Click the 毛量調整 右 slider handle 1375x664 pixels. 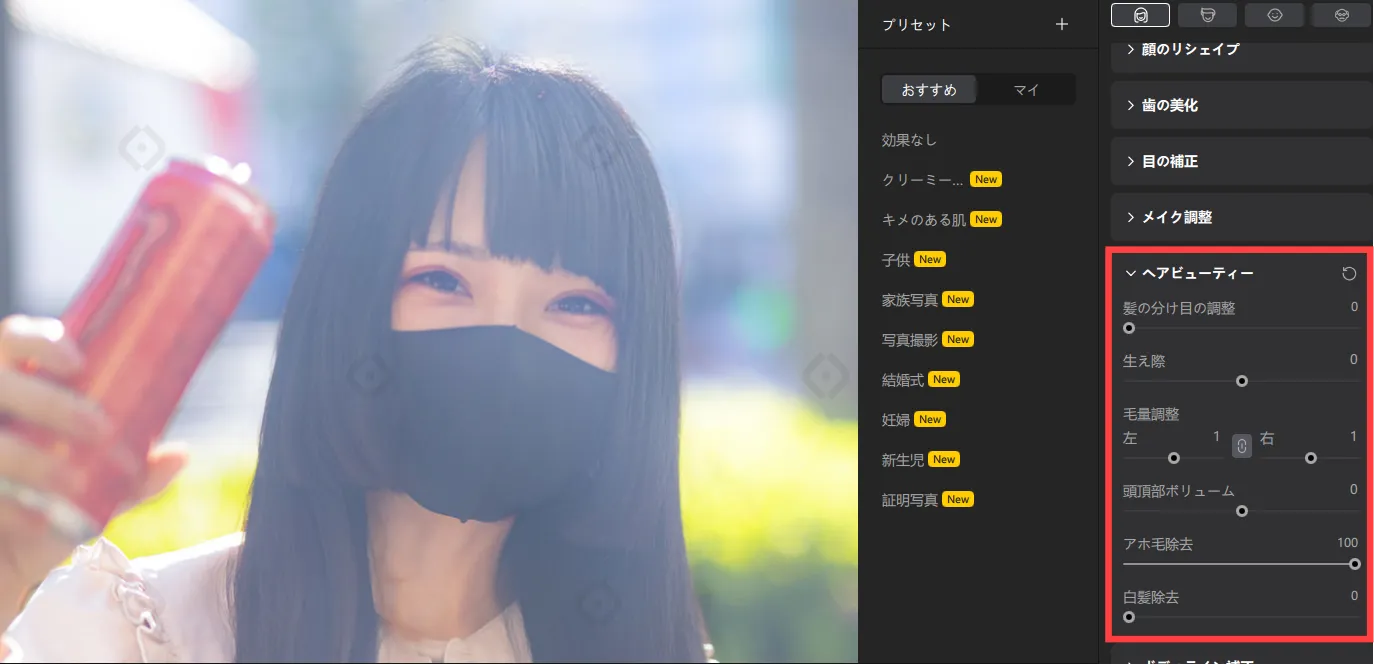point(1311,458)
